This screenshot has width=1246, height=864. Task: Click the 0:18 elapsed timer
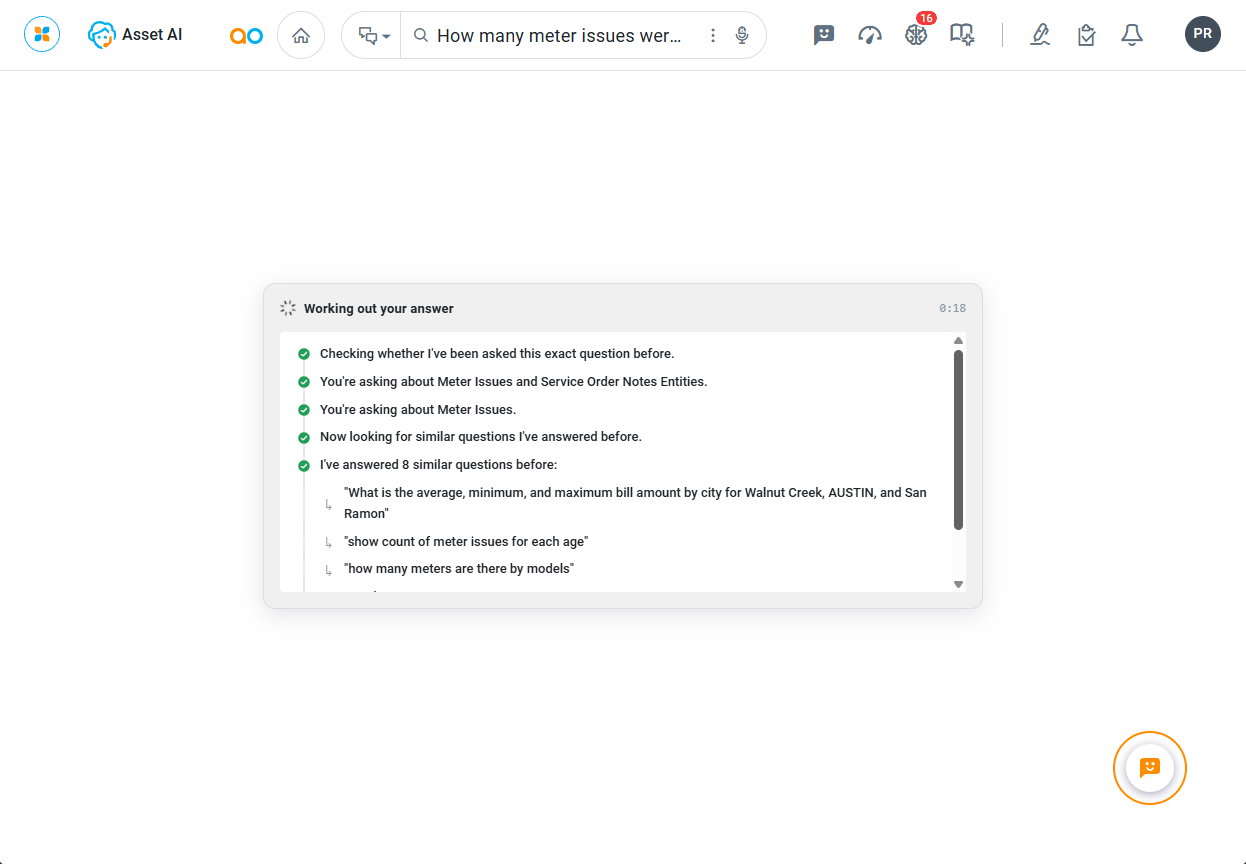click(x=952, y=309)
